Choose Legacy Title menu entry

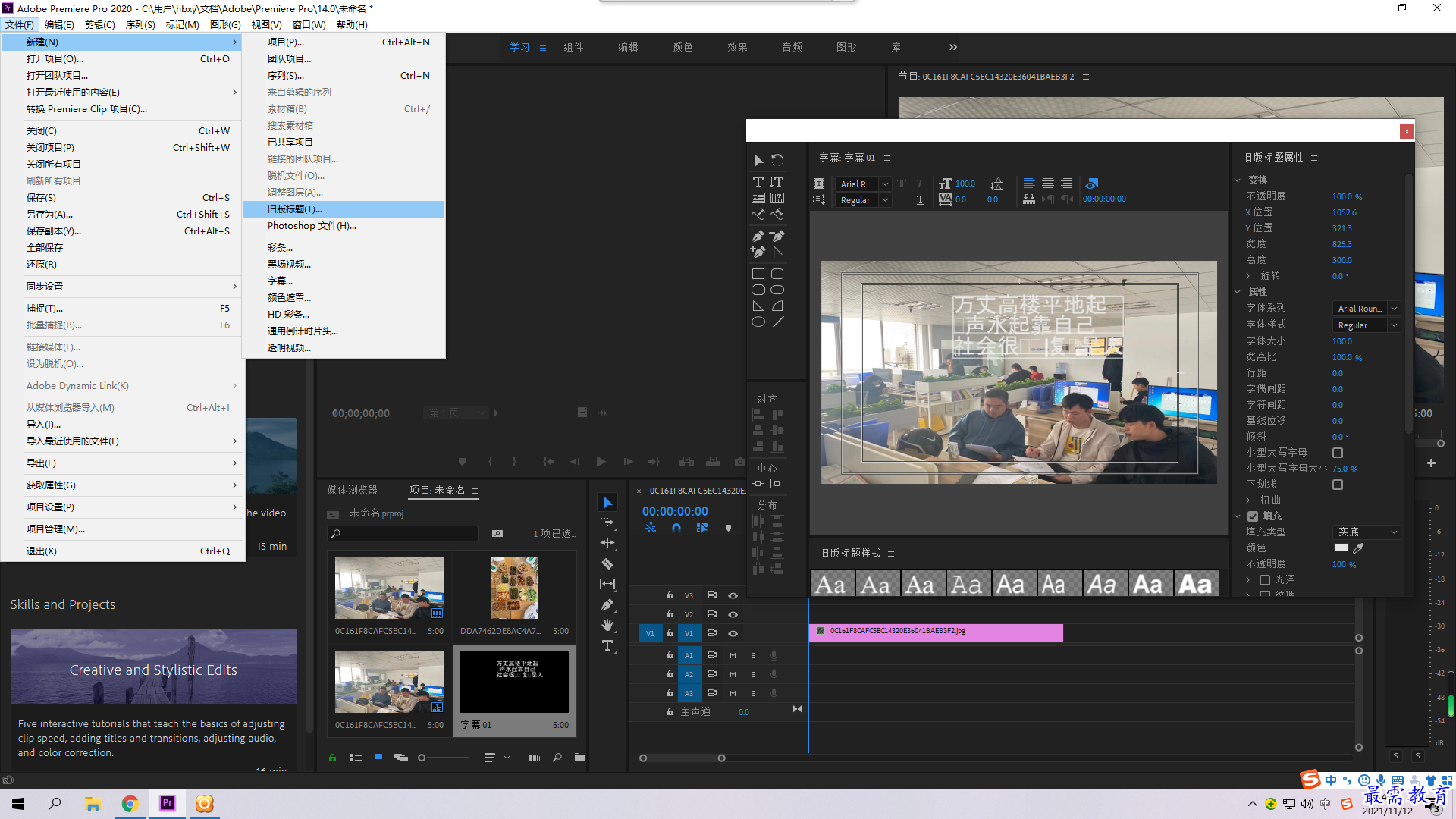344,209
